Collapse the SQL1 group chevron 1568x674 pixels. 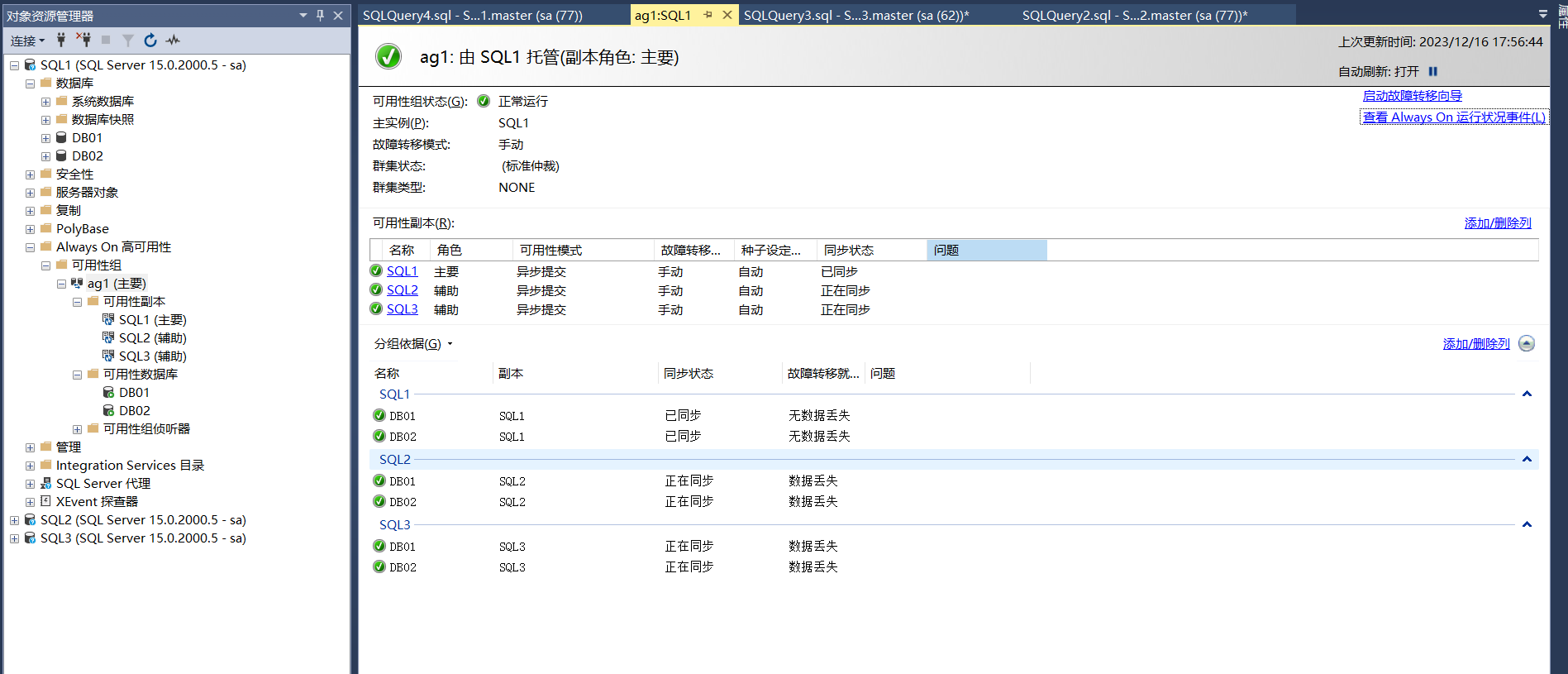[x=1527, y=394]
